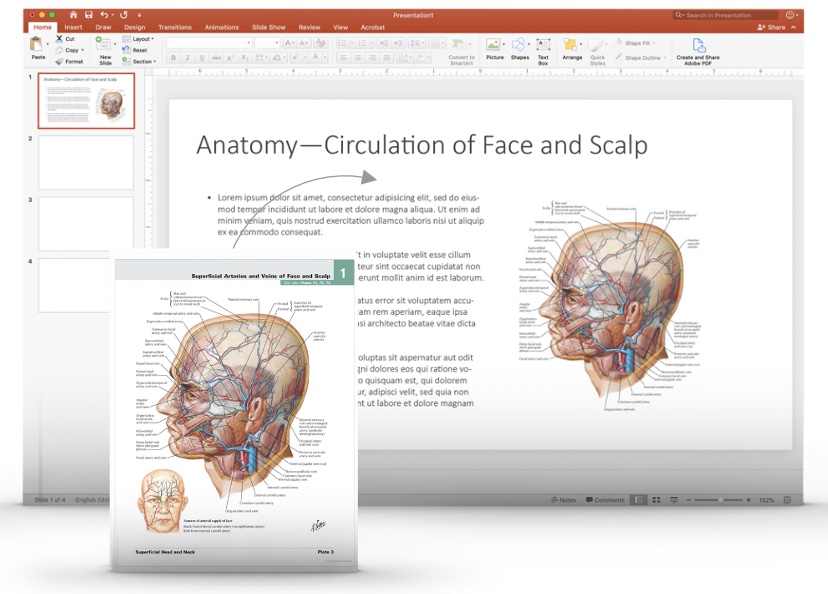
Task: Click the Arrange button
Action: [572, 49]
